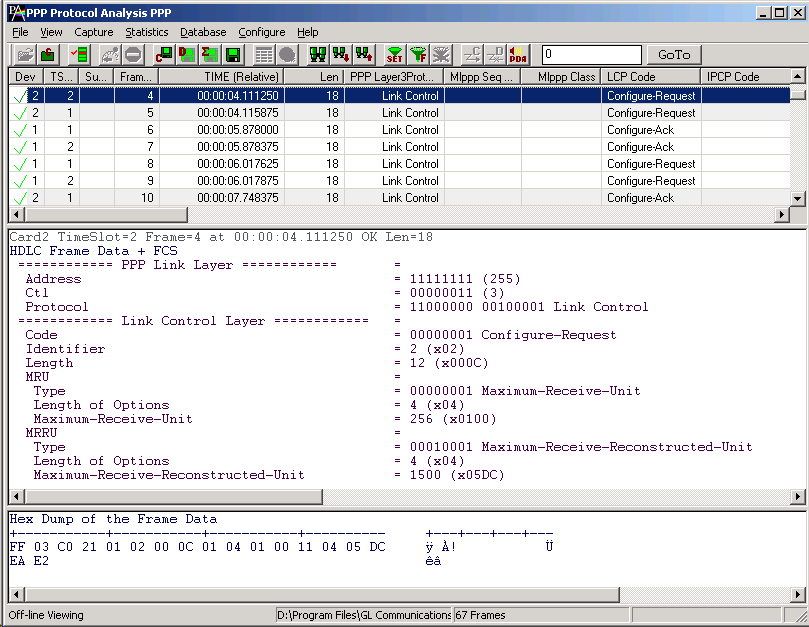Open the View menu
This screenshot has height=627, width=809.
click(51, 32)
